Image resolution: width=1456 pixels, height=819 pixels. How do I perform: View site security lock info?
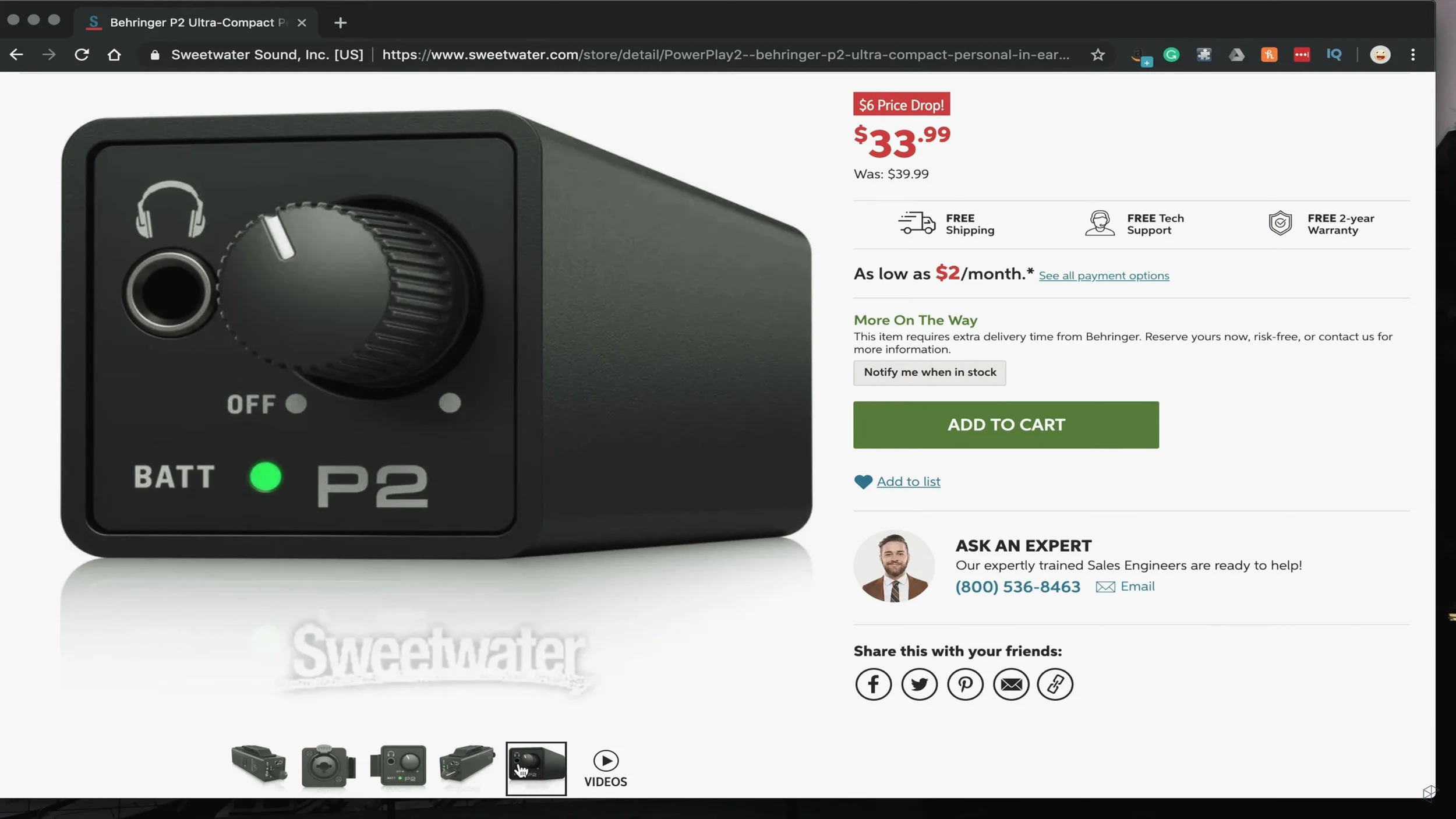pos(154,55)
